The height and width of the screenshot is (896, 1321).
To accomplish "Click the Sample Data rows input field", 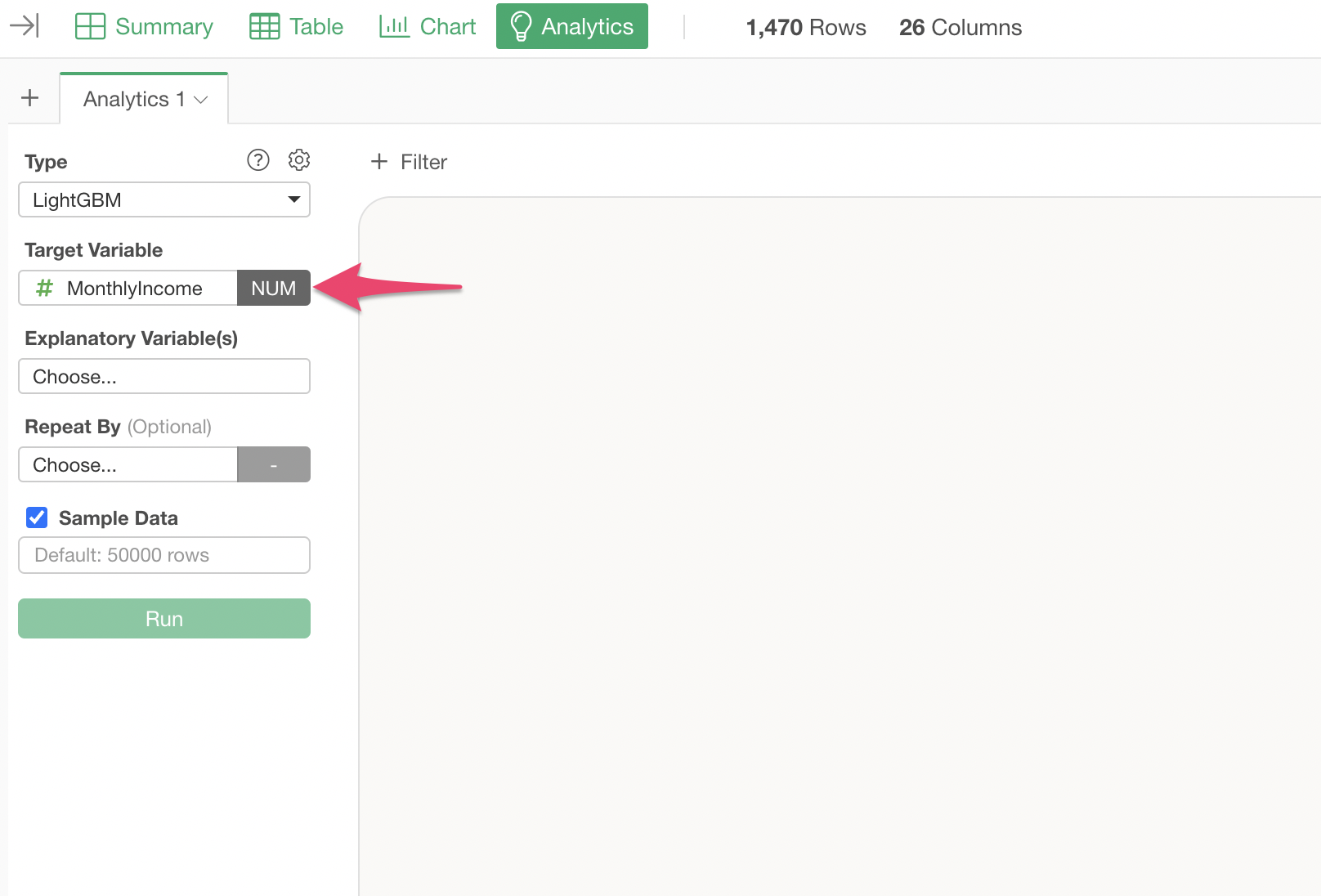I will [164, 555].
